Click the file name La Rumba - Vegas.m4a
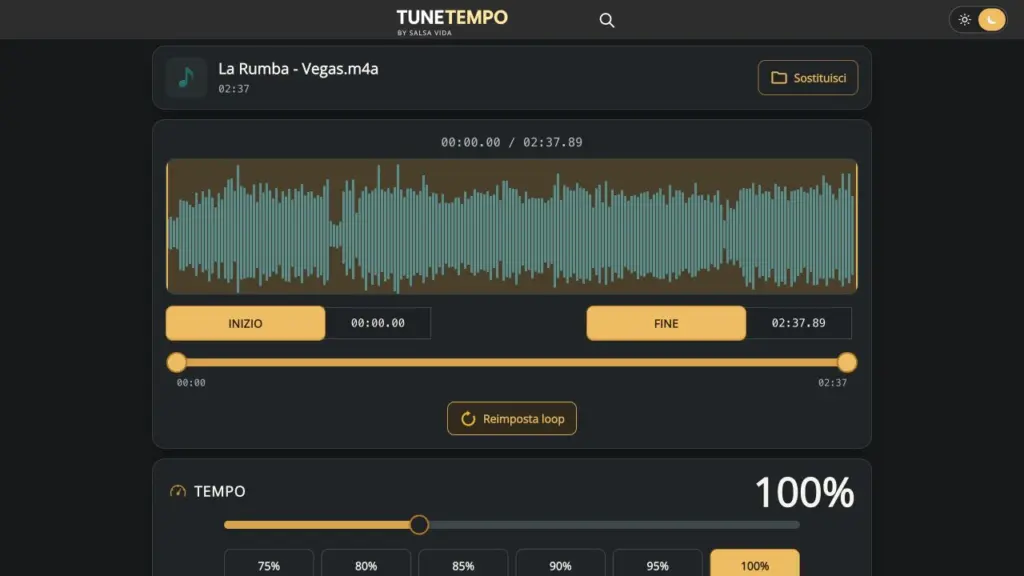Viewport: 1024px width, 576px height. pyautogui.click(x=298, y=69)
